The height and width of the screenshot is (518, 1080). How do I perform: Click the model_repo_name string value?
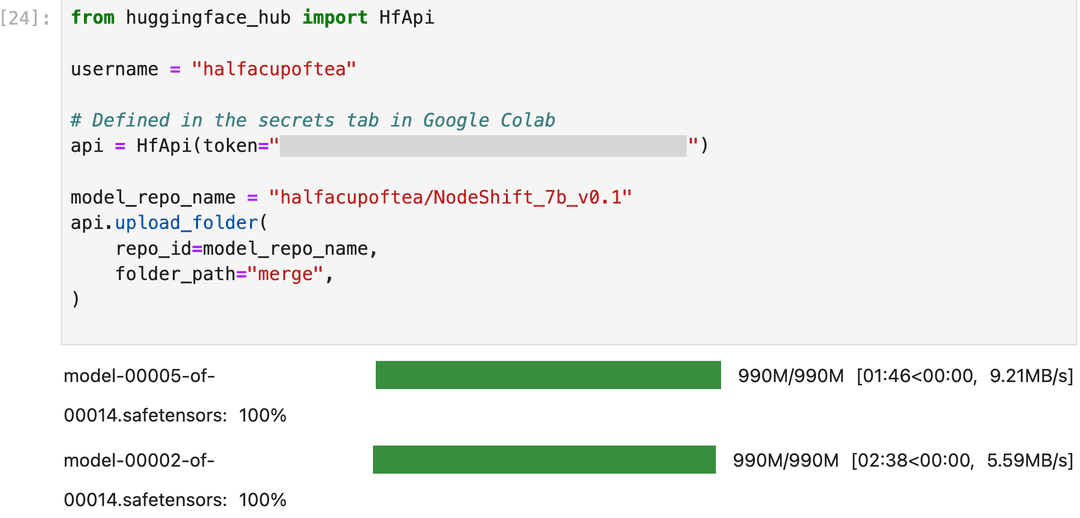click(450, 198)
